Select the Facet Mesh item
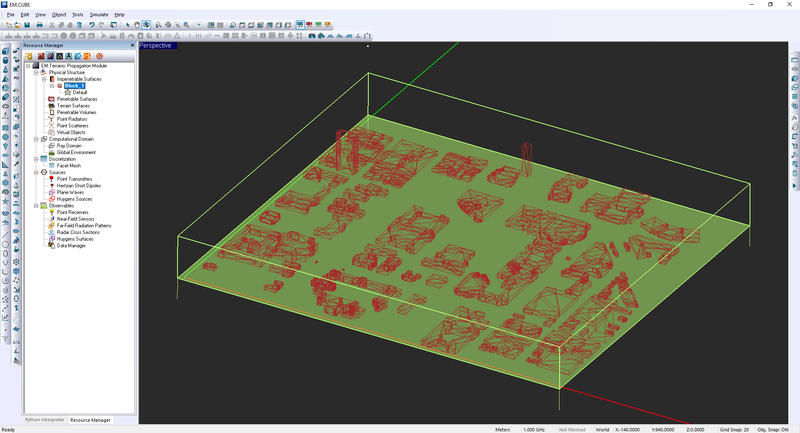This screenshot has height=433, width=800. pos(69,165)
